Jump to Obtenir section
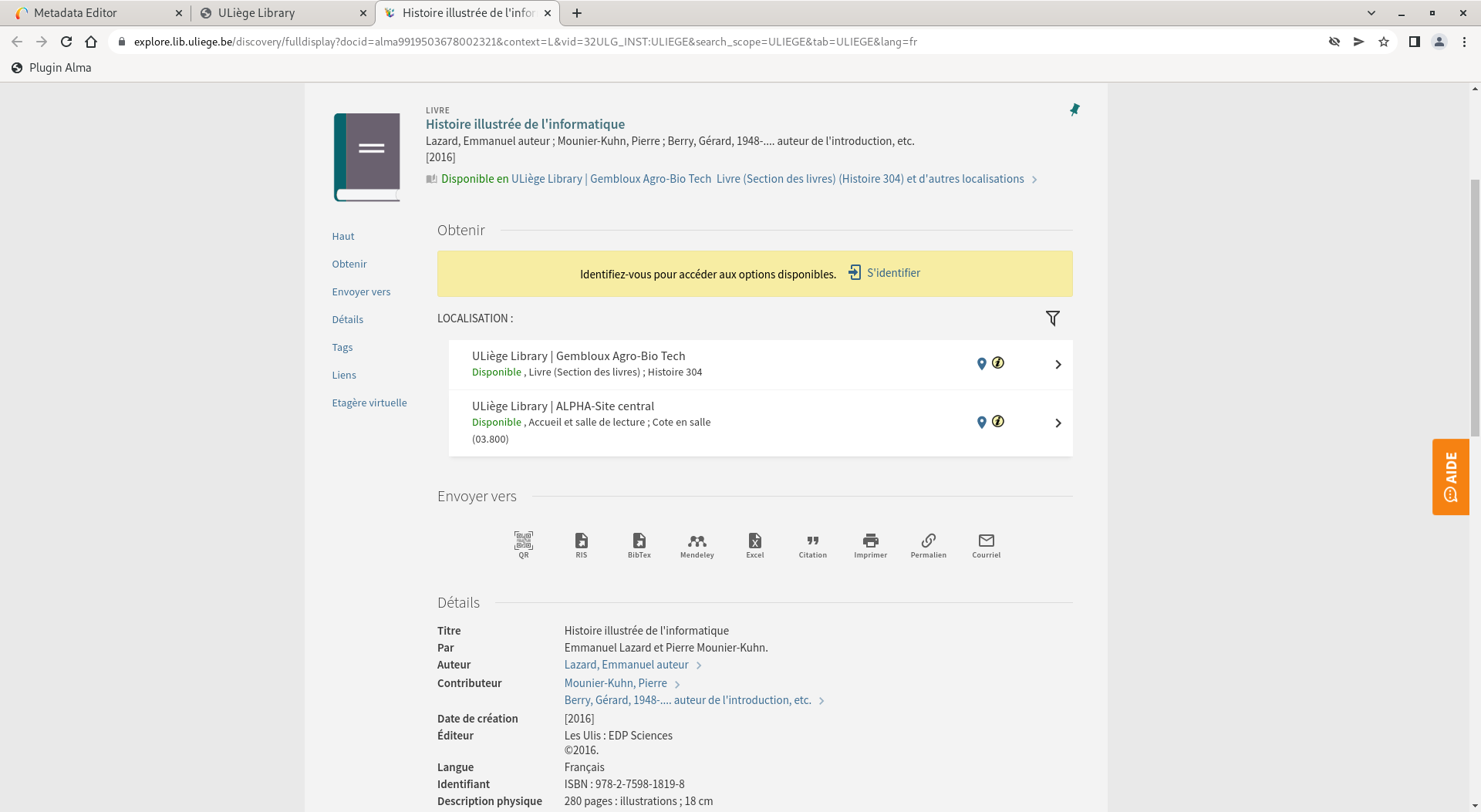1481x812 pixels. click(x=349, y=264)
